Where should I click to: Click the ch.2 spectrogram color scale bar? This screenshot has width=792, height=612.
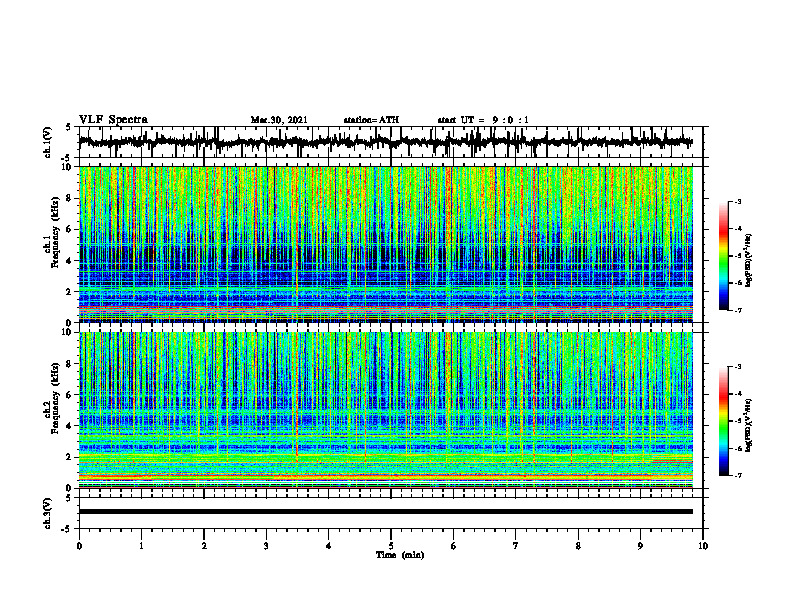point(724,421)
